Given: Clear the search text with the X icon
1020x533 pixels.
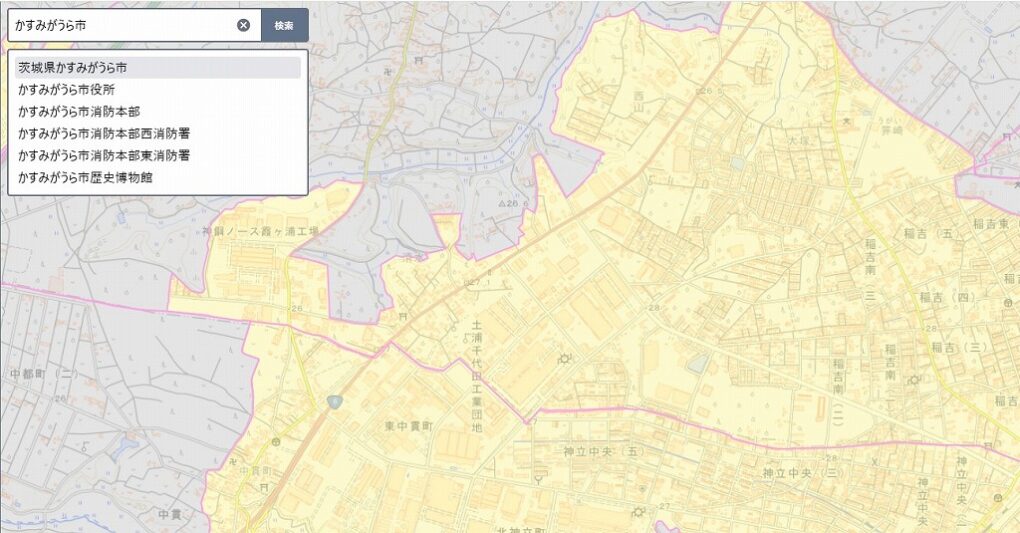Looking at the screenshot, I should [x=243, y=25].
